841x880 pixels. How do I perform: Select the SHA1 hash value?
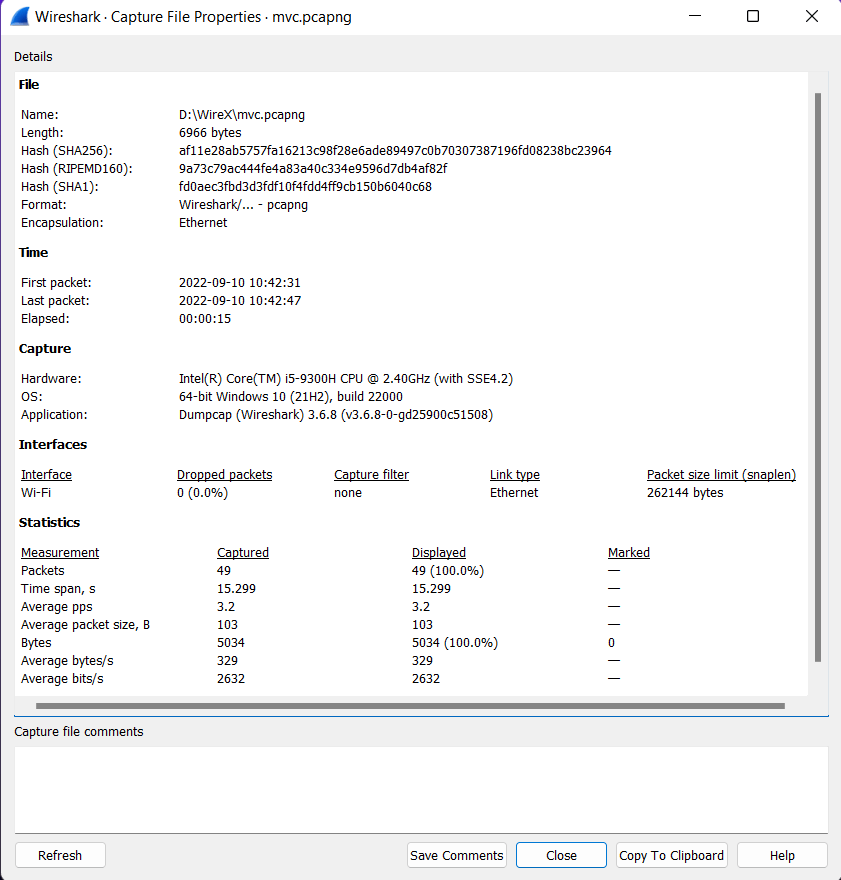[305, 186]
